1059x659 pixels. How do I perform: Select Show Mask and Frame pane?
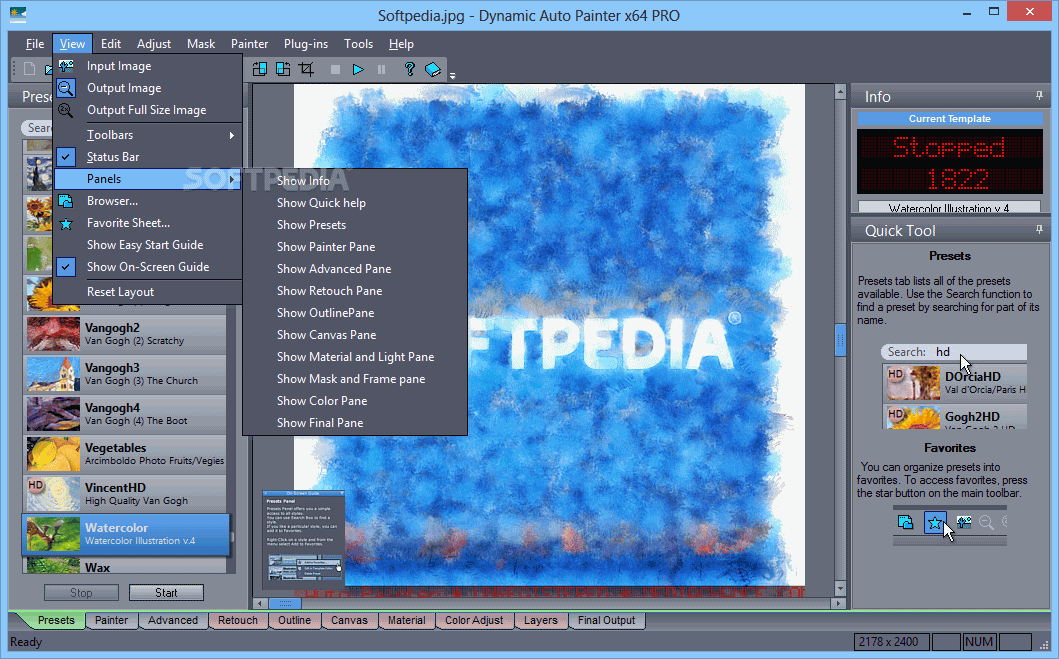[355, 379]
